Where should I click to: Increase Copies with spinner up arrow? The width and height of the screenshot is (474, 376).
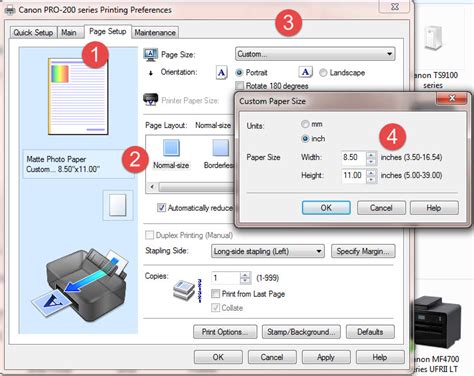point(245,275)
